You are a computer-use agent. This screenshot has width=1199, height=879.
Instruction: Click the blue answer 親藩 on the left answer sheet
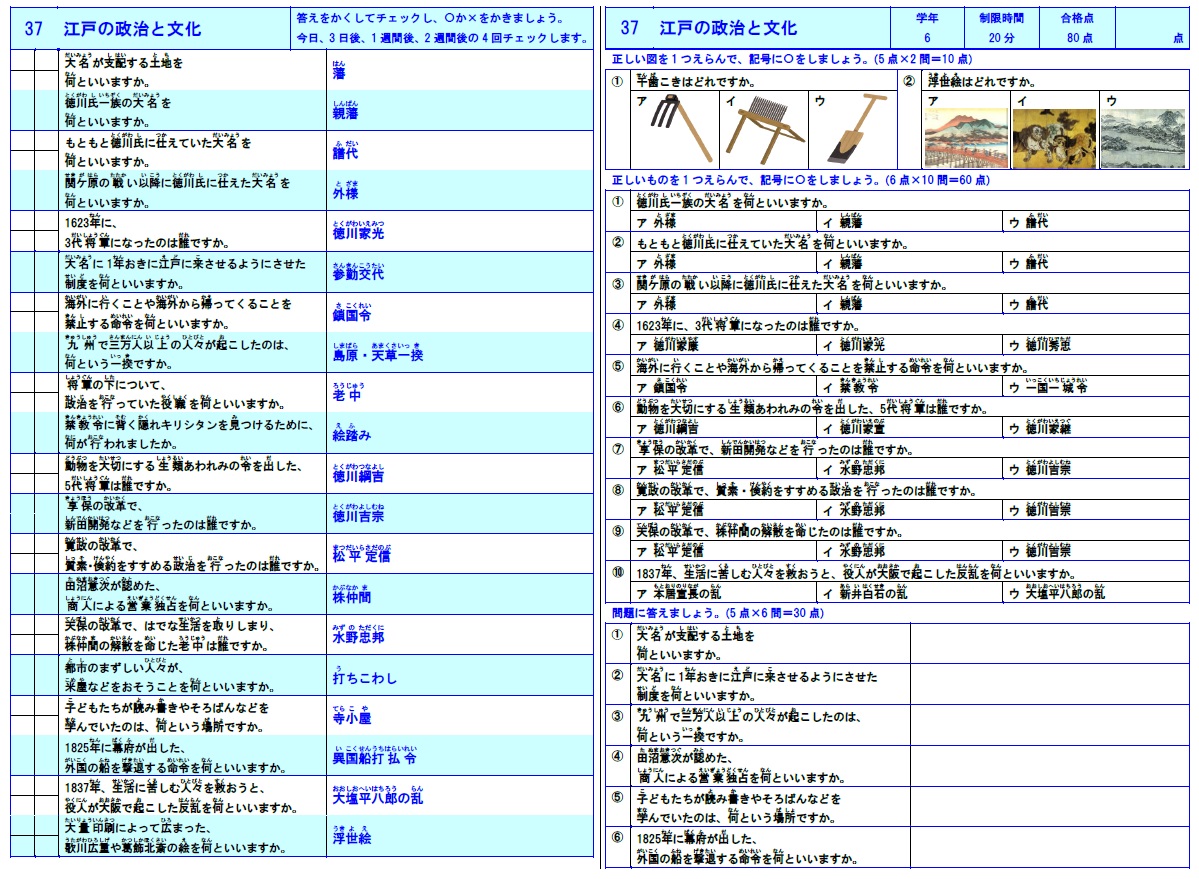pyautogui.click(x=345, y=112)
